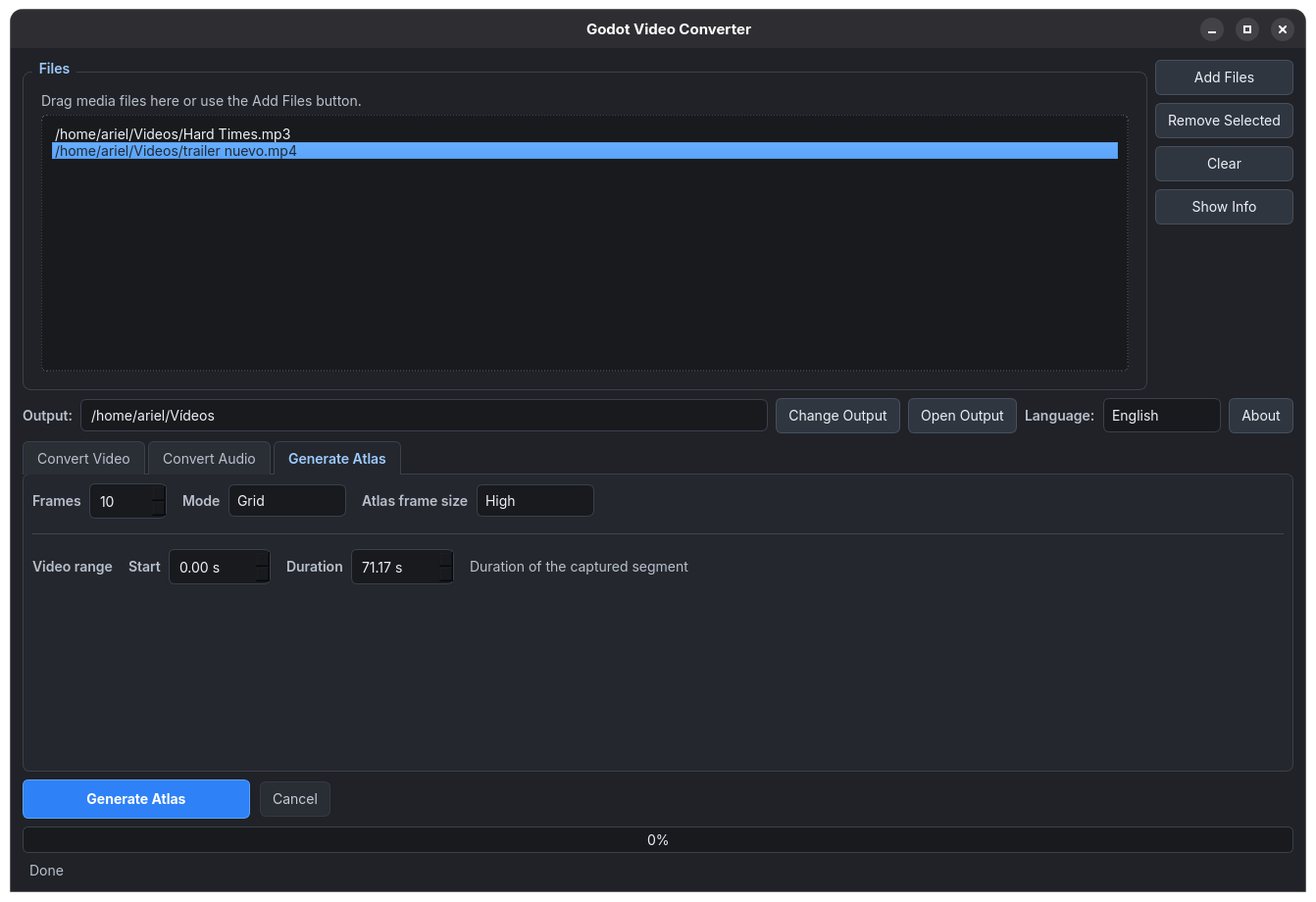
Task: Increase the Frames count with up arrow
Action: (x=158, y=493)
